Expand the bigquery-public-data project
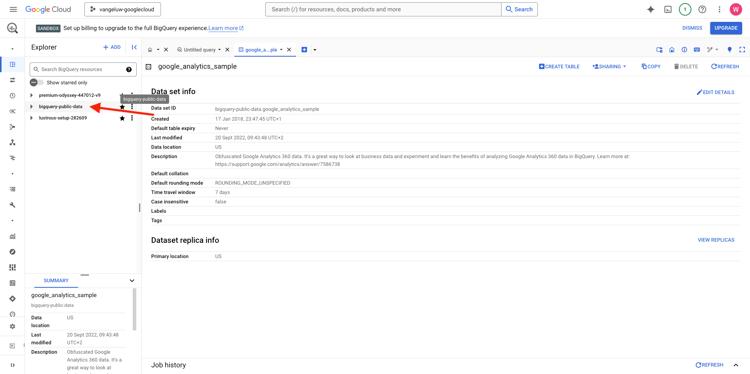750x374 pixels. click(32, 107)
